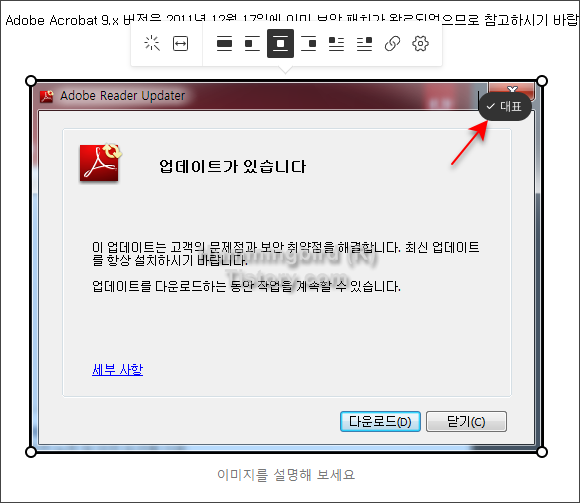Viewport: 580px width, 503px height.
Task: Select right image alignment icon
Action: click(x=308, y=44)
